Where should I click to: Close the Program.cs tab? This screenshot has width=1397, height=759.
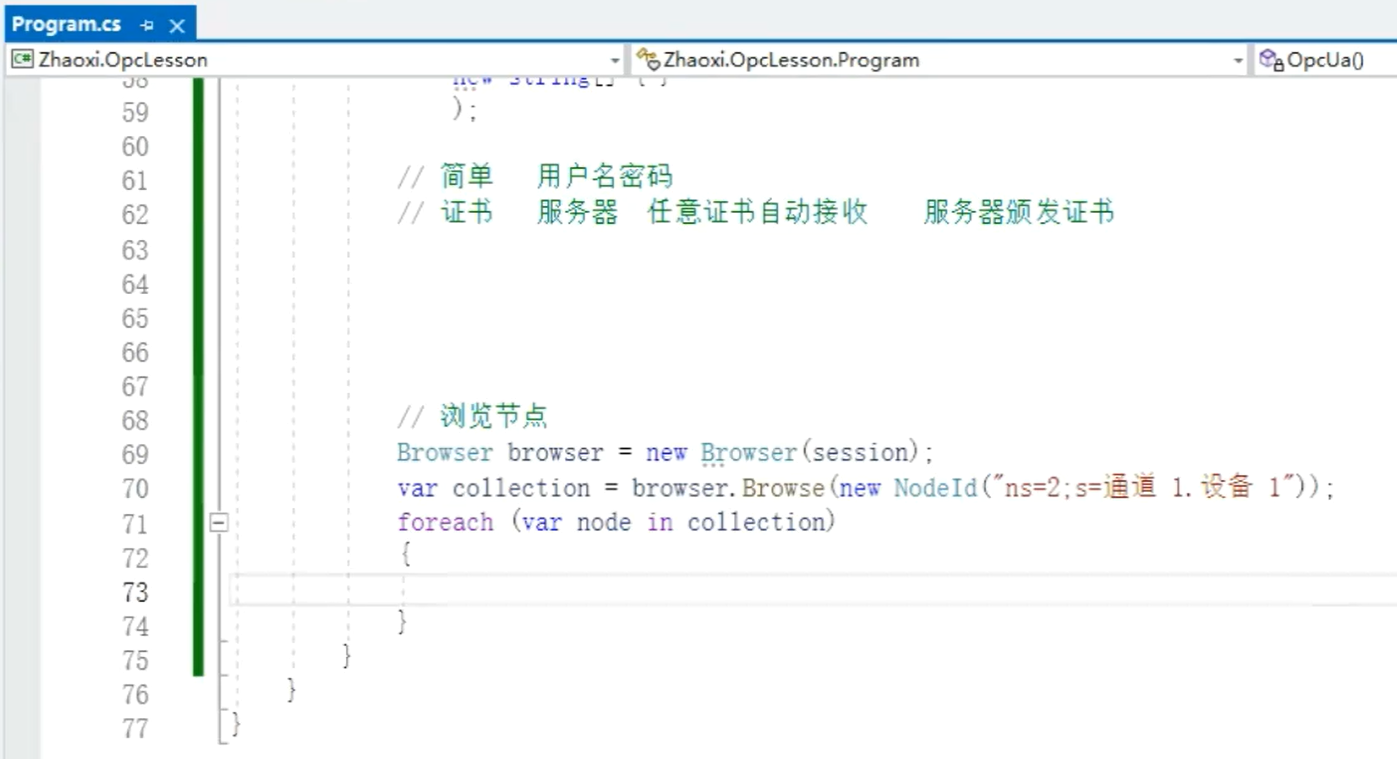177,26
